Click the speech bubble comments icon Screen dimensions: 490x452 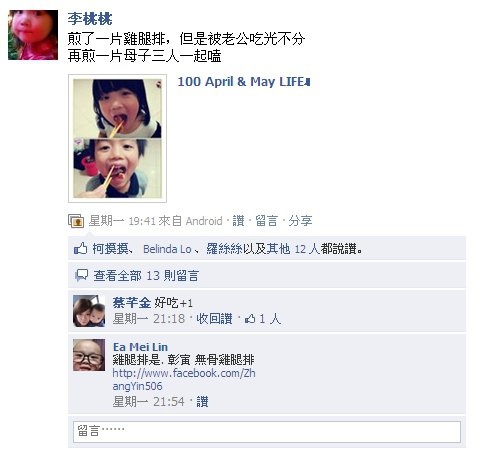point(81,275)
